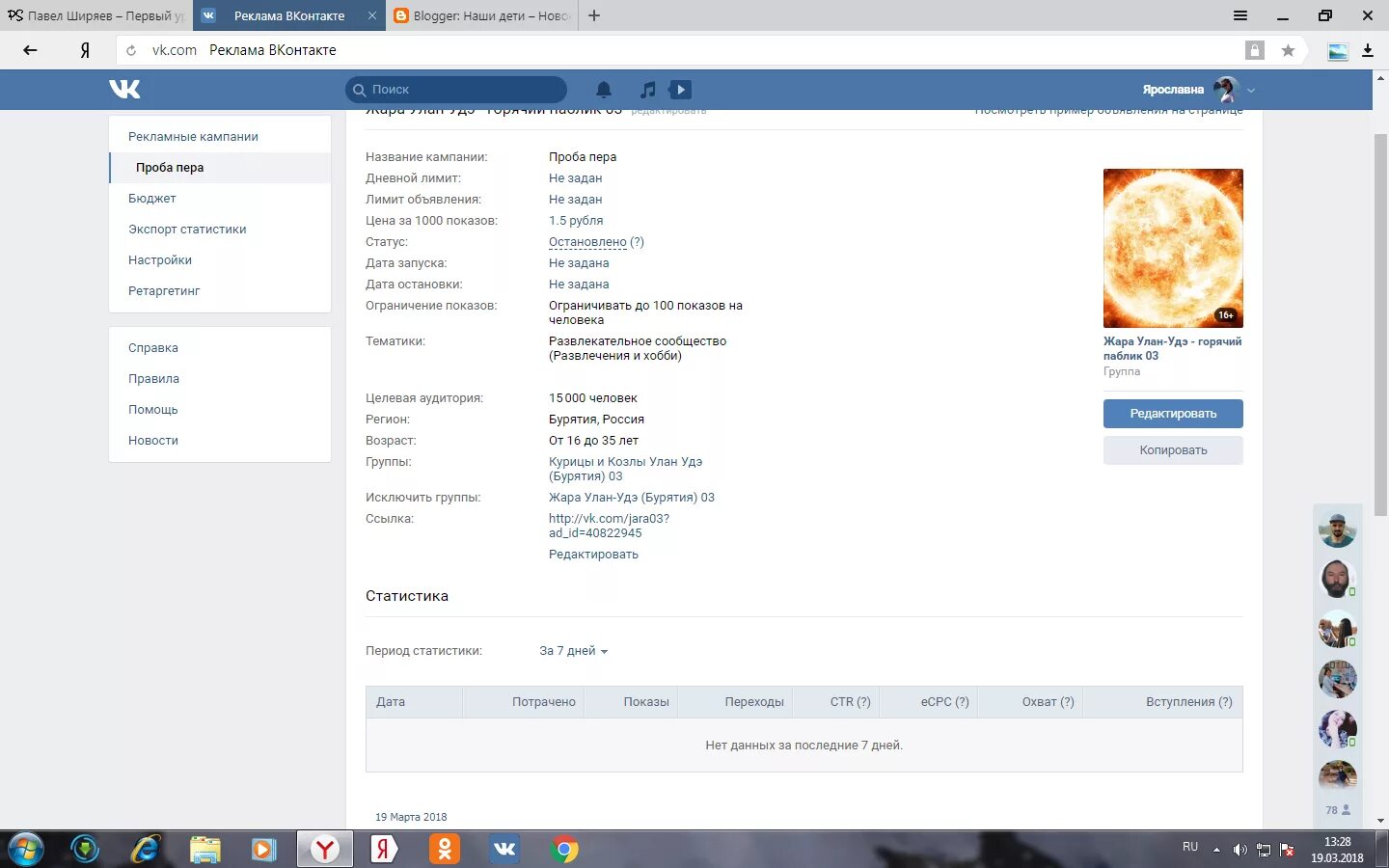The image size is (1389, 868).
Task: Click volume speaker in system tray
Action: [1239, 850]
